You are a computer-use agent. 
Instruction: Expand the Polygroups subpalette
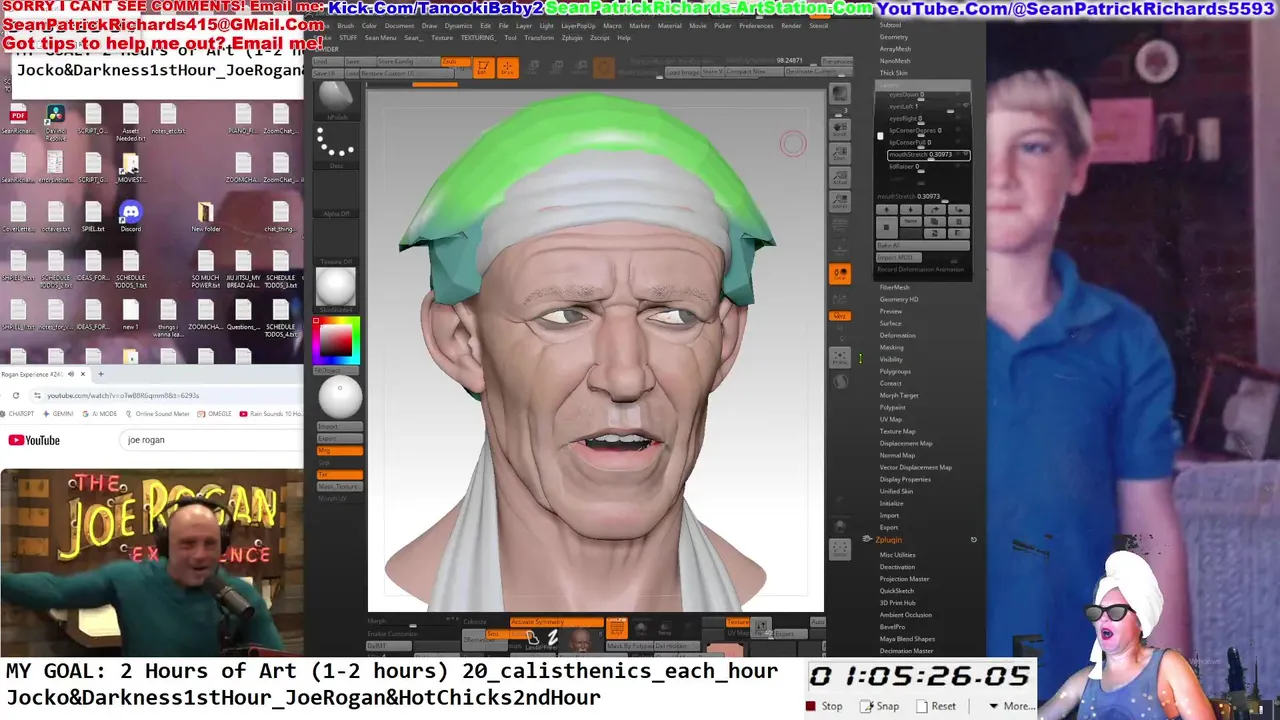(x=895, y=371)
